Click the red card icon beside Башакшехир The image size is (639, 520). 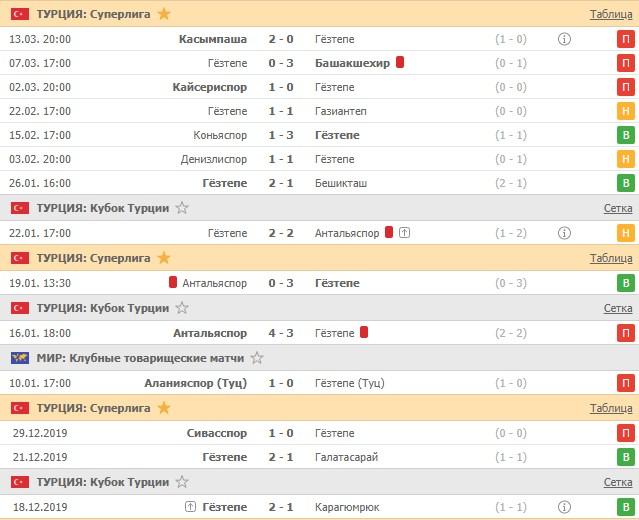(x=400, y=62)
